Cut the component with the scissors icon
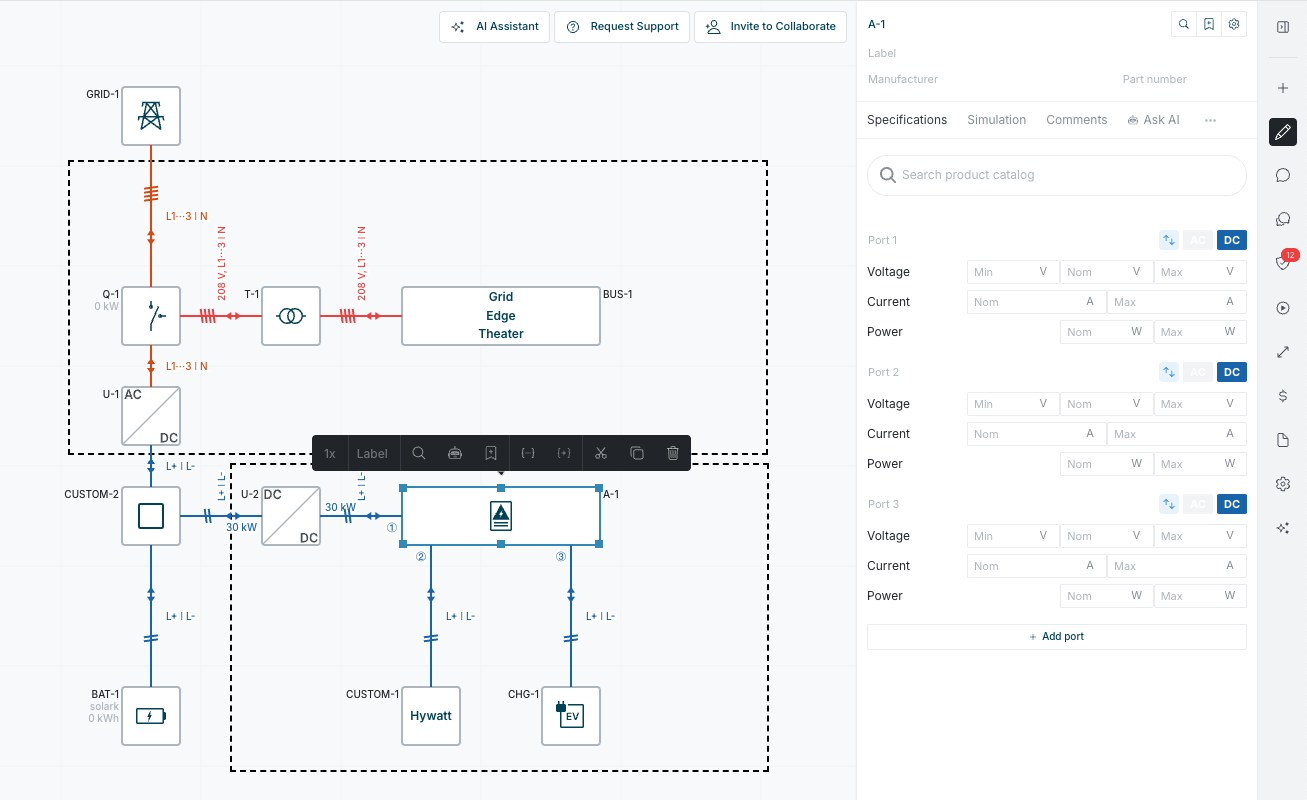Viewport: 1307px width, 800px height. pos(601,453)
